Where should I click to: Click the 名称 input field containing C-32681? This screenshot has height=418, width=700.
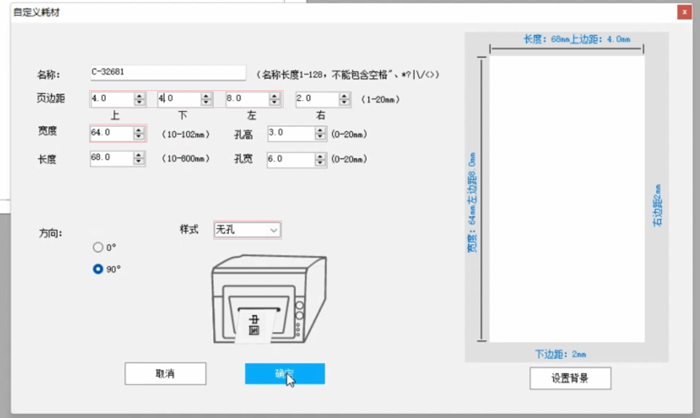[x=168, y=72]
